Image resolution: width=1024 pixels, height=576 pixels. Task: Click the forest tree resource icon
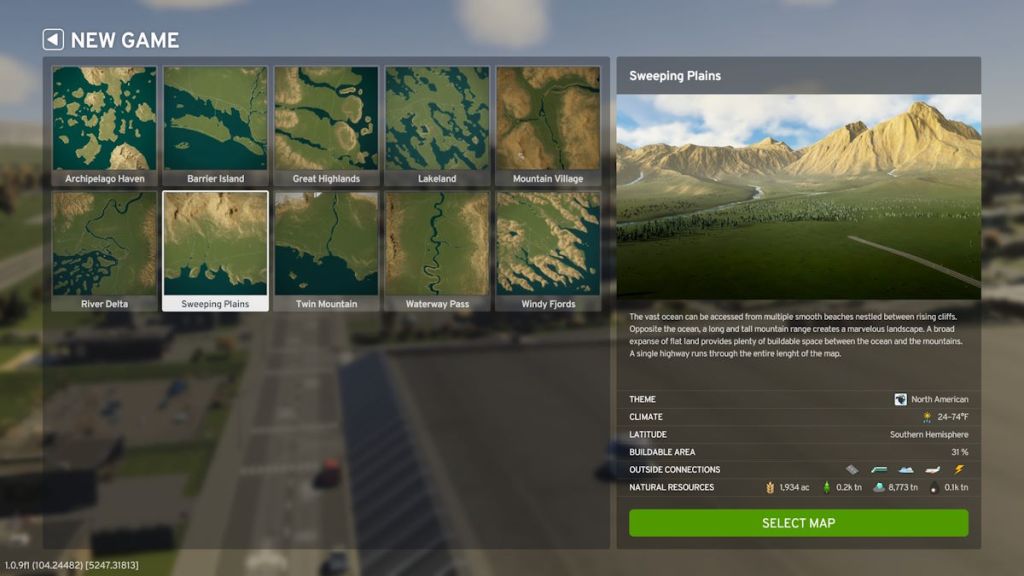tap(827, 486)
